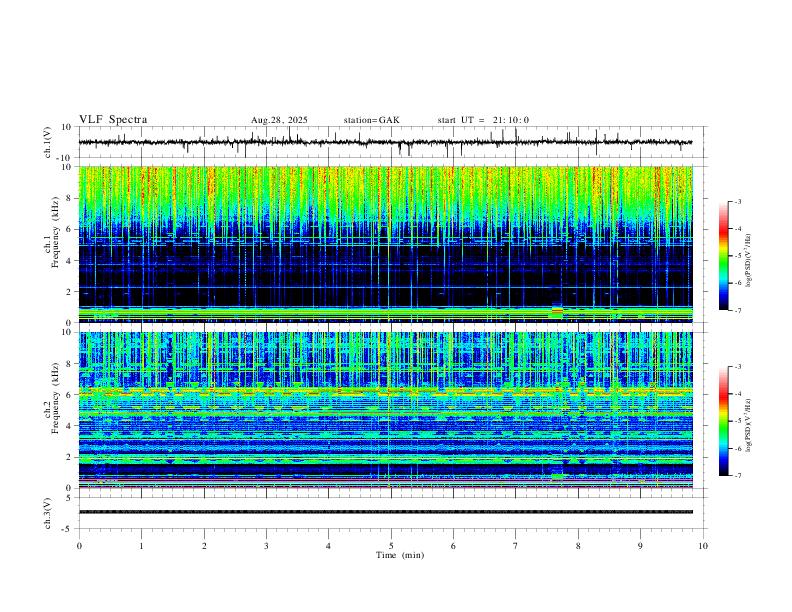Click the time axis tick label '3'
Viewport: 792px width, 612px height.
pyautogui.click(x=266, y=546)
